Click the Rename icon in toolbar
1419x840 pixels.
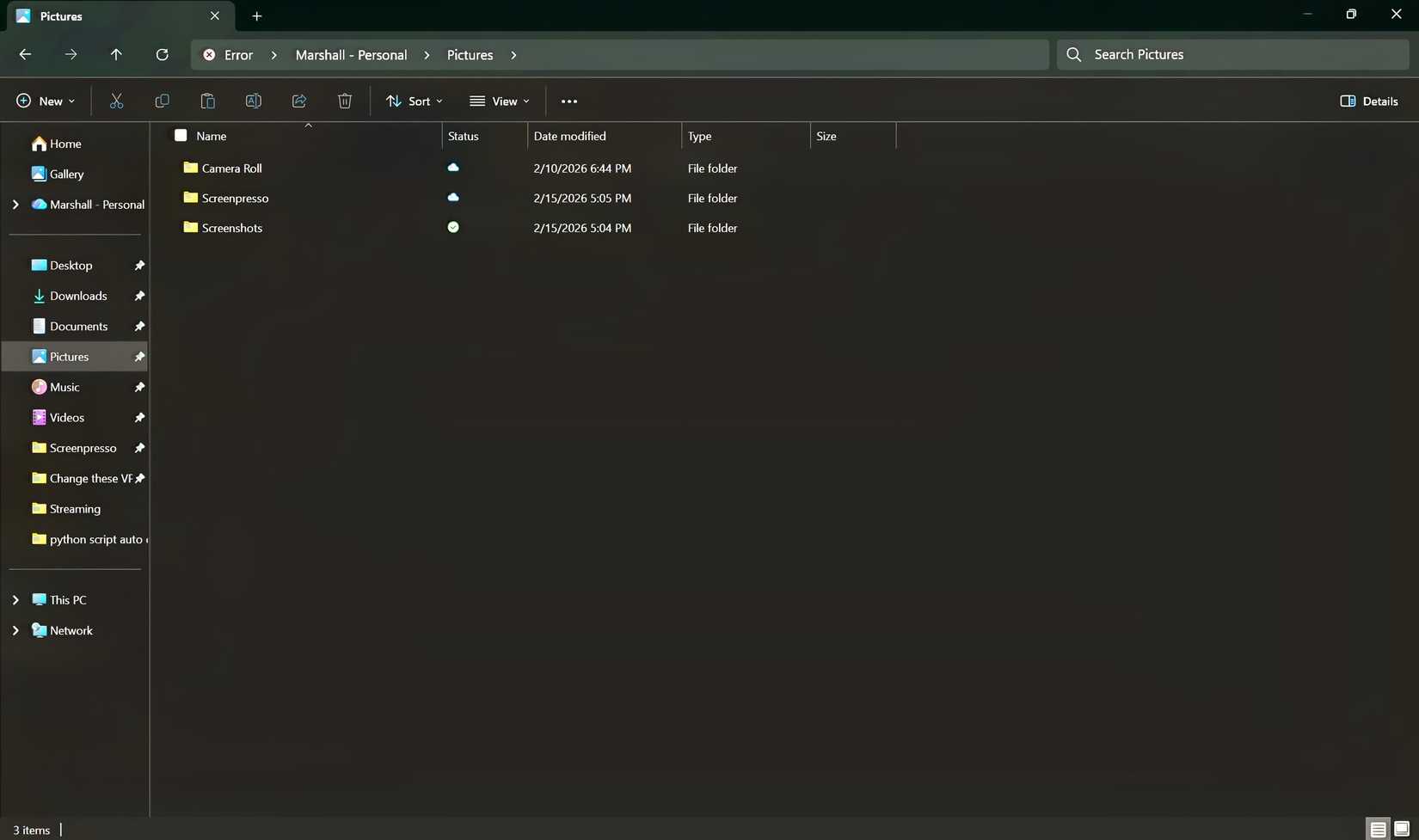click(x=253, y=101)
